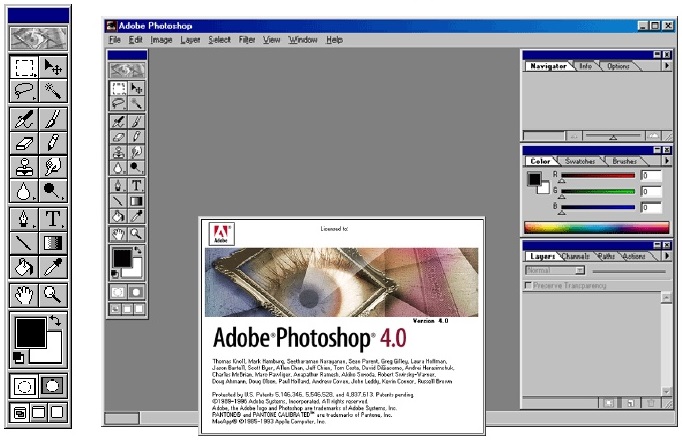The width and height of the screenshot is (682, 440).
Task: Set Full Screen Mode button in enlarged toolbox
Action: (x=57, y=412)
